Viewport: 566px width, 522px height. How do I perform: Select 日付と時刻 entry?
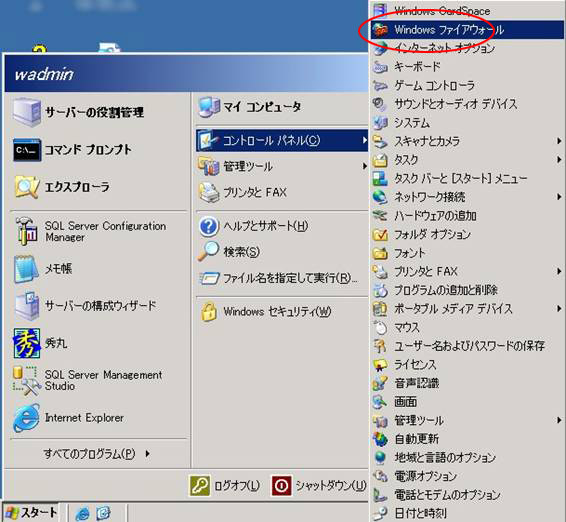(x=467, y=513)
